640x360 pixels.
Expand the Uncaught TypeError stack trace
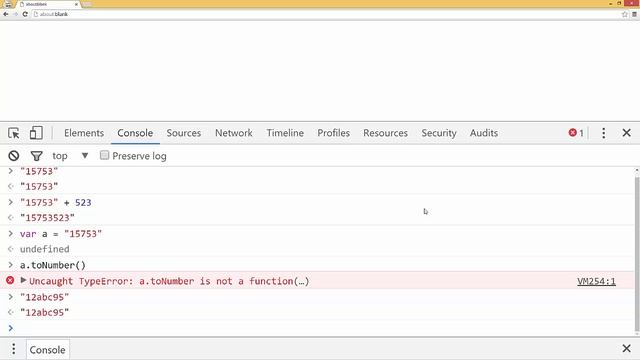click(x=23, y=280)
